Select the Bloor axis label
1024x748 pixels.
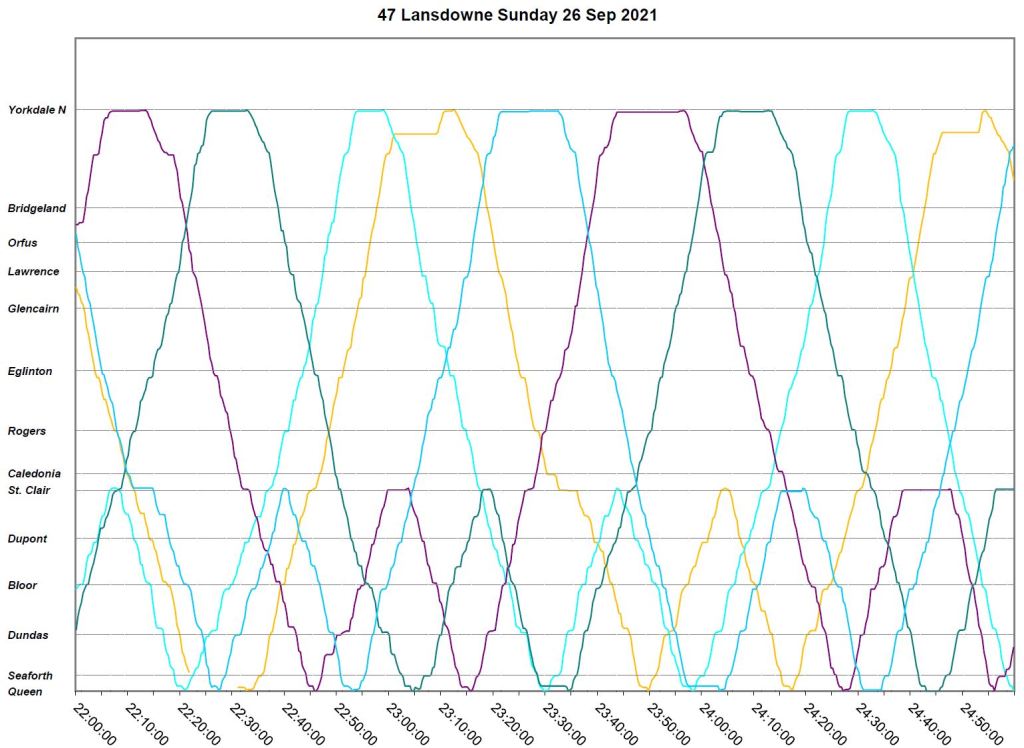[23, 586]
